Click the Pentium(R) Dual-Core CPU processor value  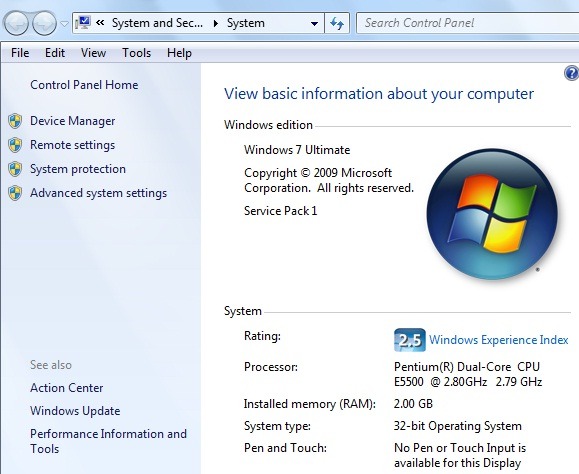pos(468,374)
